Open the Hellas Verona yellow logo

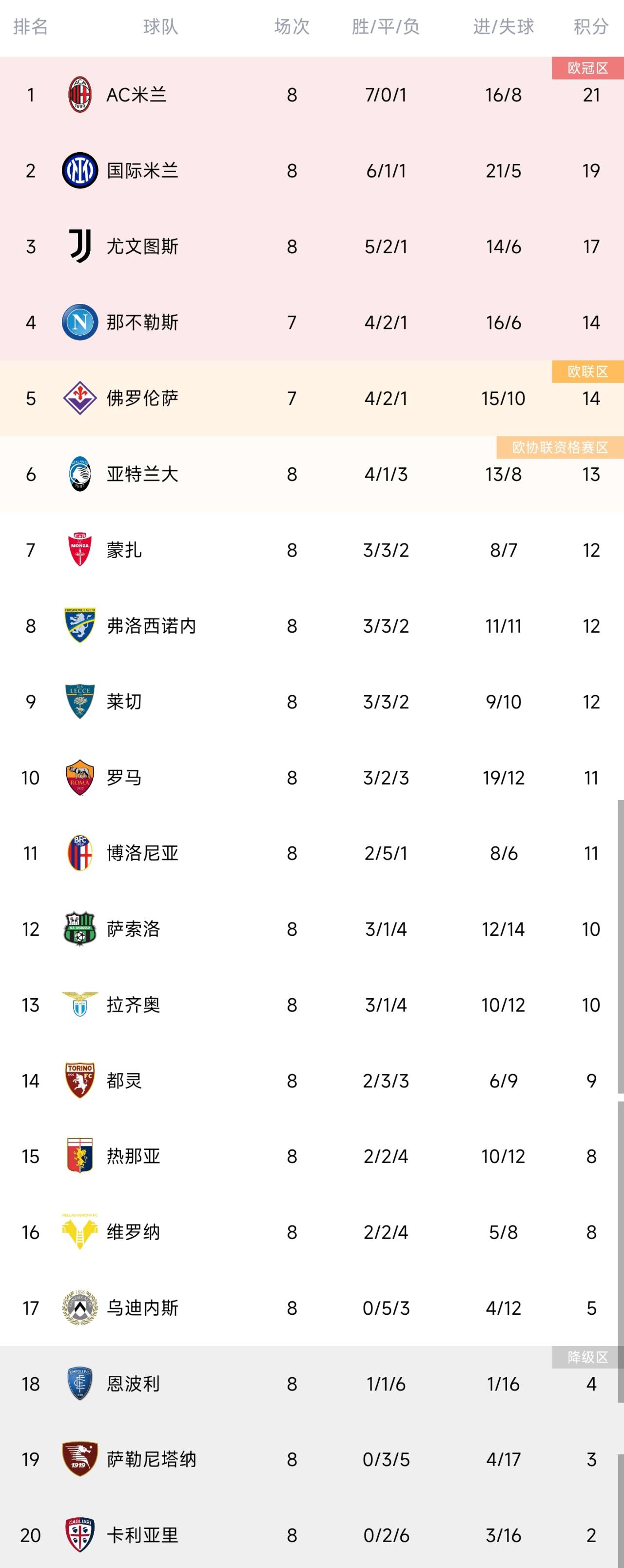[x=79, y=1231]
